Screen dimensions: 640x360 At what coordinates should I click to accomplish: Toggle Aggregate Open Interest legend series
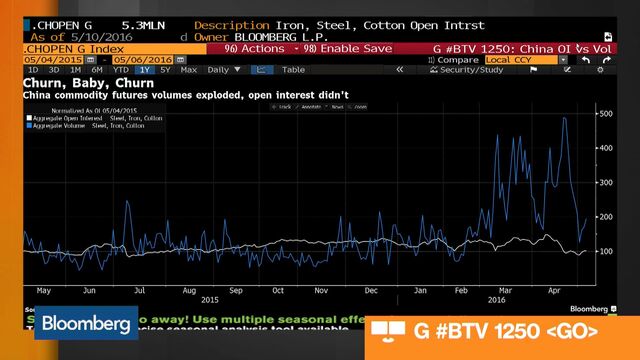click(29, 118)
